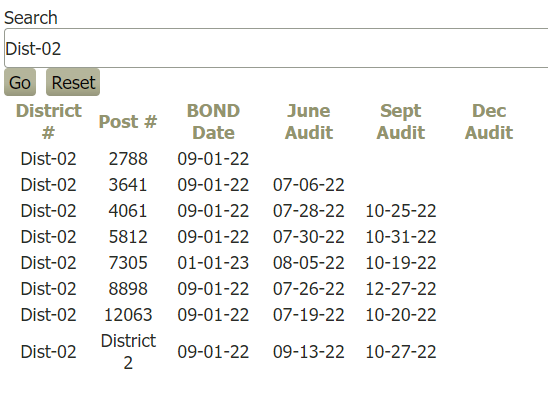Click the June Audit column header
The height and width of the screenshot is (402, 548).
pos(309,122)
